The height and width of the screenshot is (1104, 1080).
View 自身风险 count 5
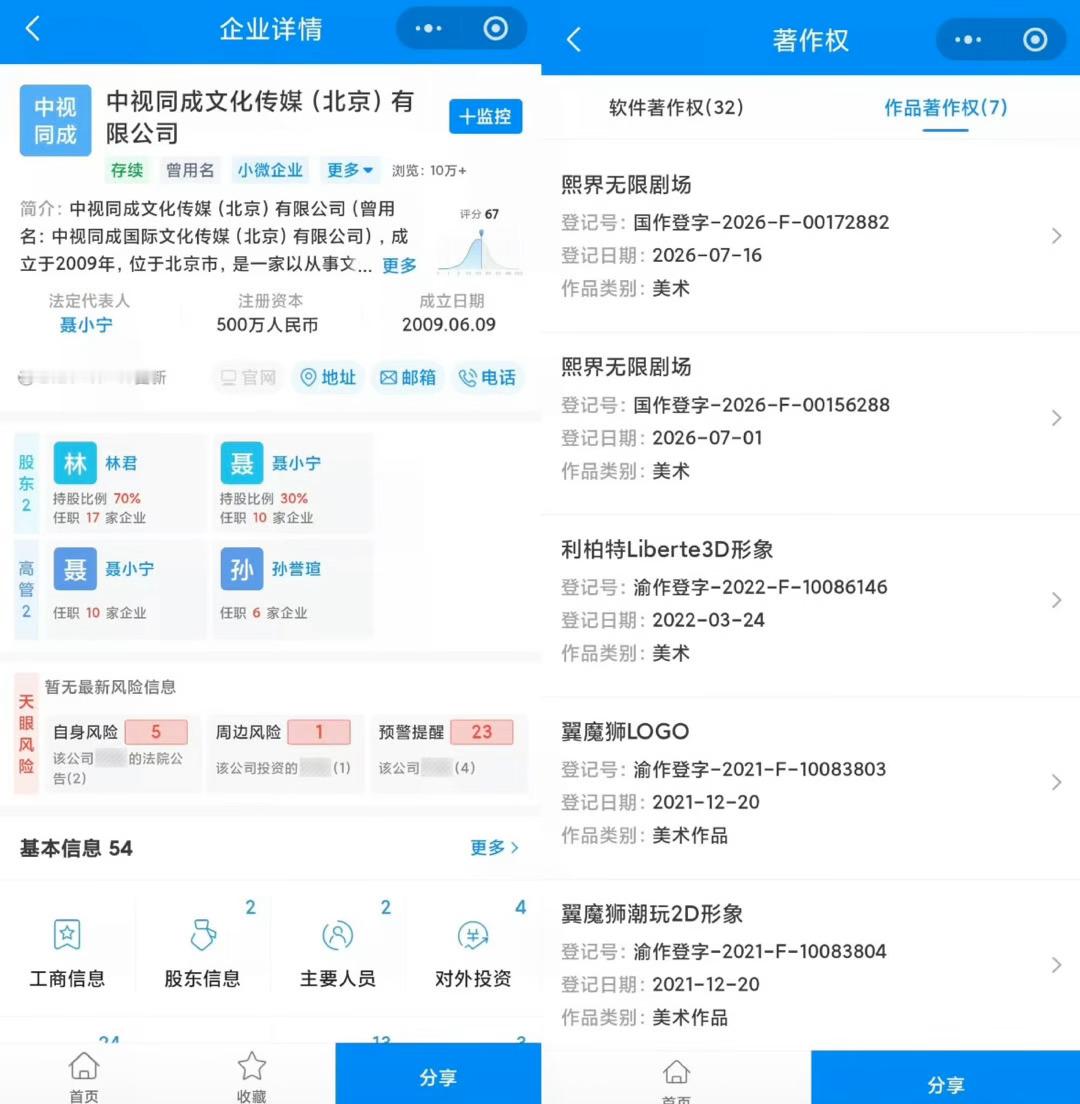click(x=156, y=732)
